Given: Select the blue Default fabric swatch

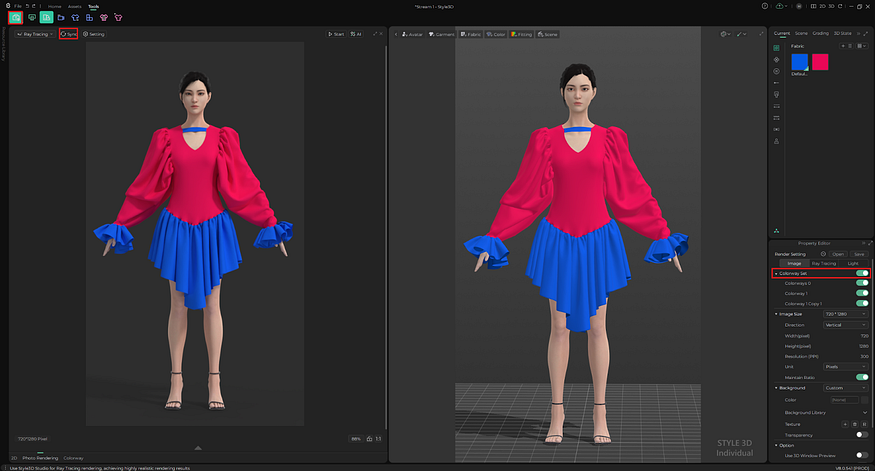Looking at the screenshot, I should [x=800, y=62].
